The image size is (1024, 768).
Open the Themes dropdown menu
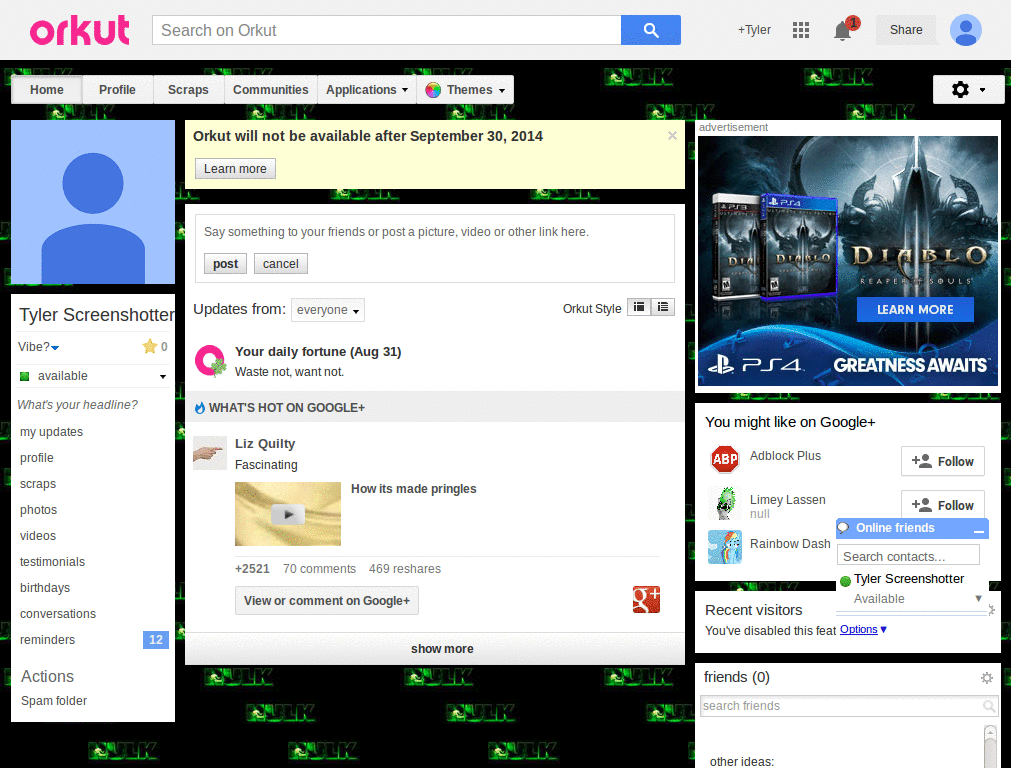coord(465,90)
